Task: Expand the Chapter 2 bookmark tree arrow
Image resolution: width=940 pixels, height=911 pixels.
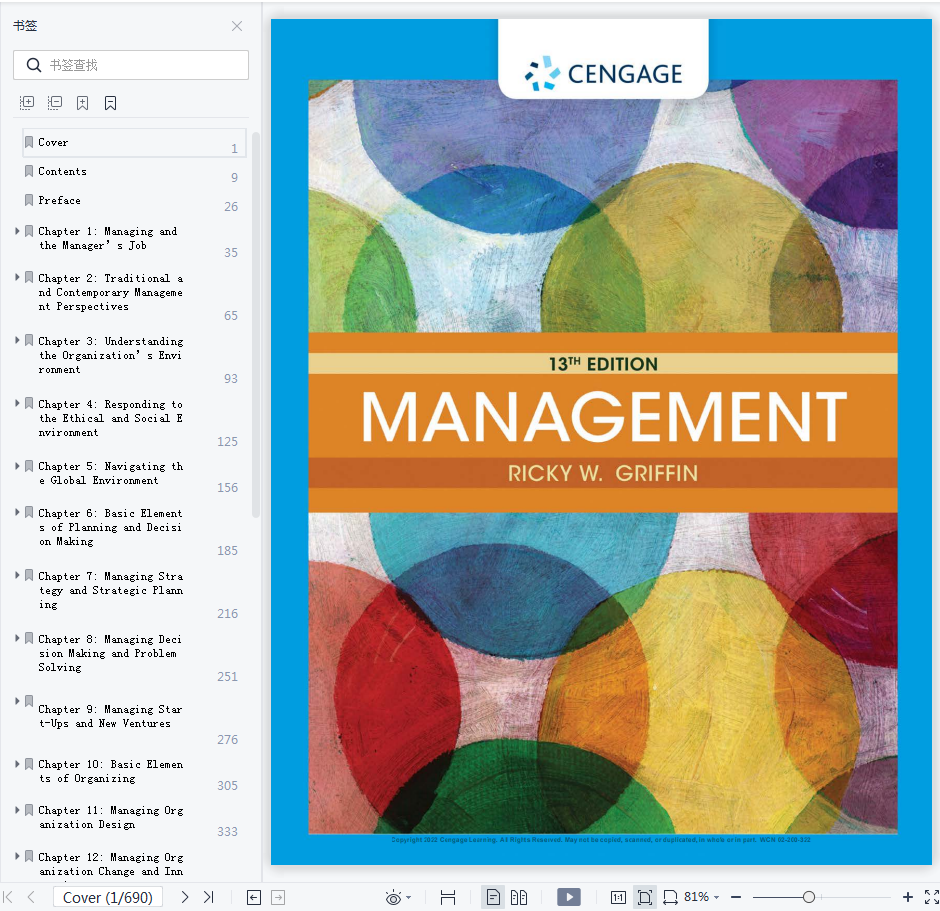Action: pyautogui.click(x=17, y=277)
